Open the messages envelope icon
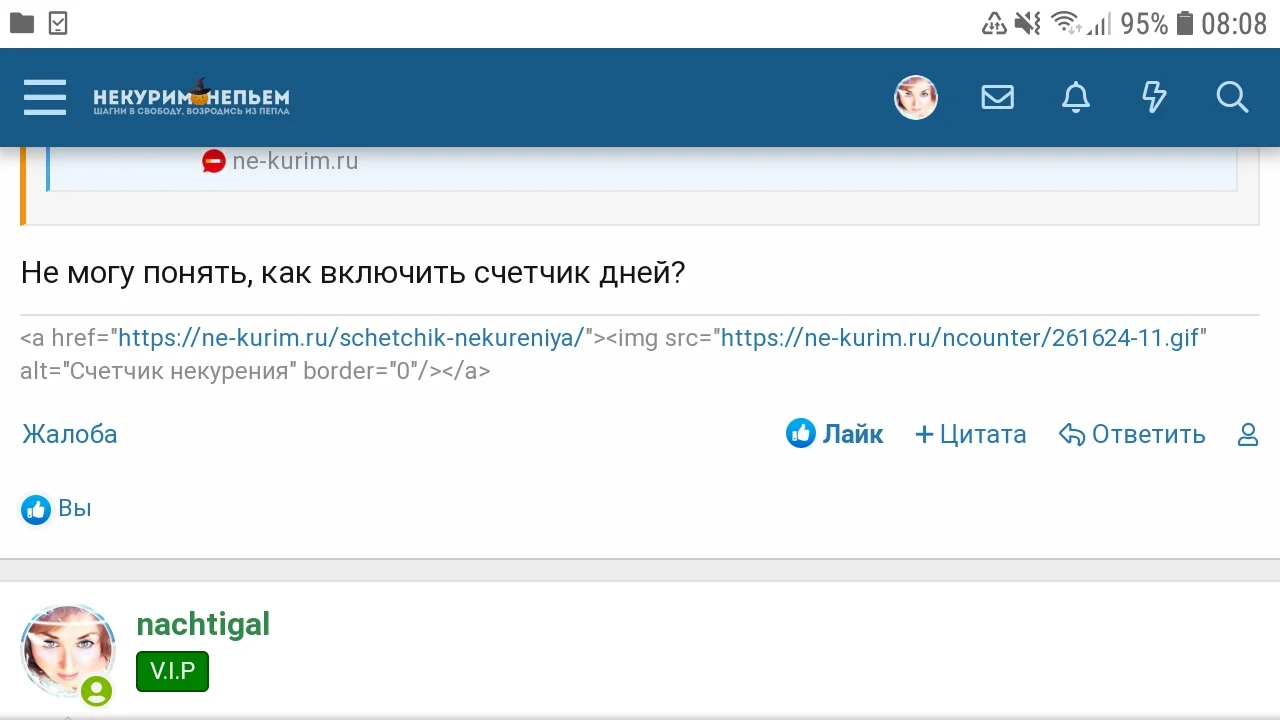This screenshot has width=1280, height=720. (997, 97)
